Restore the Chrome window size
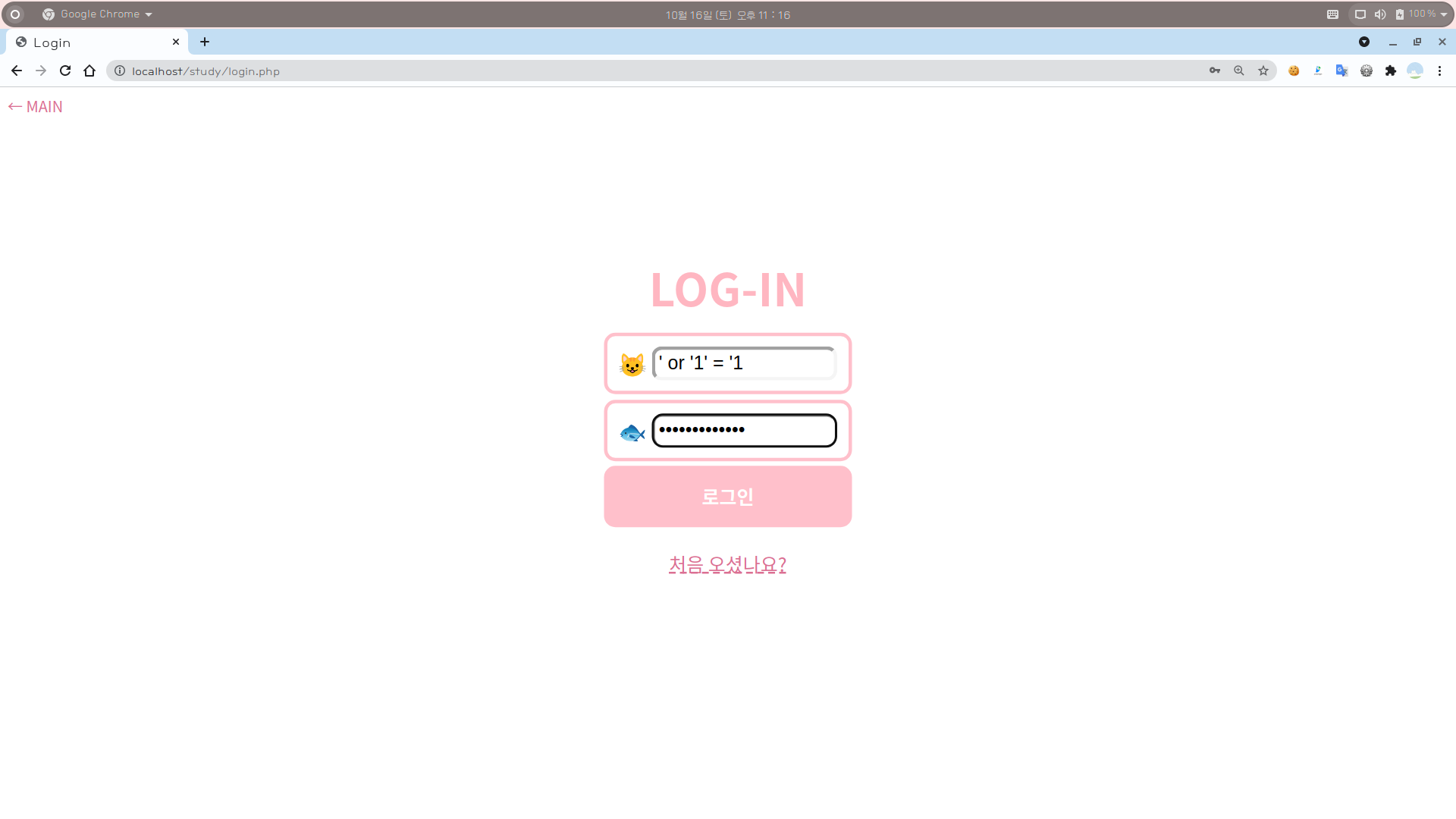 point(1417,42)
